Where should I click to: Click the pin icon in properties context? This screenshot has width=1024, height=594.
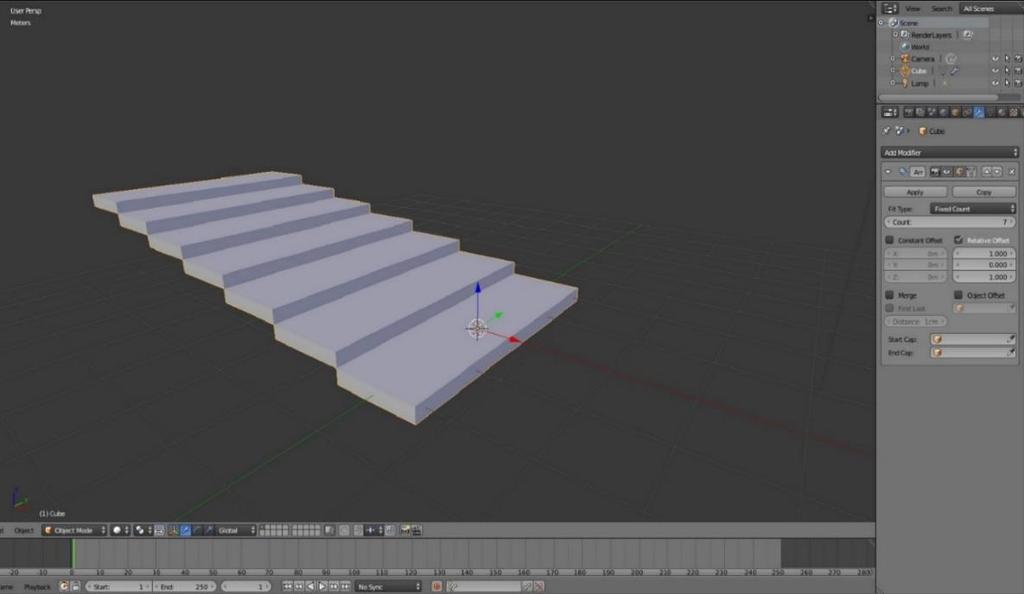pos(886,131)
